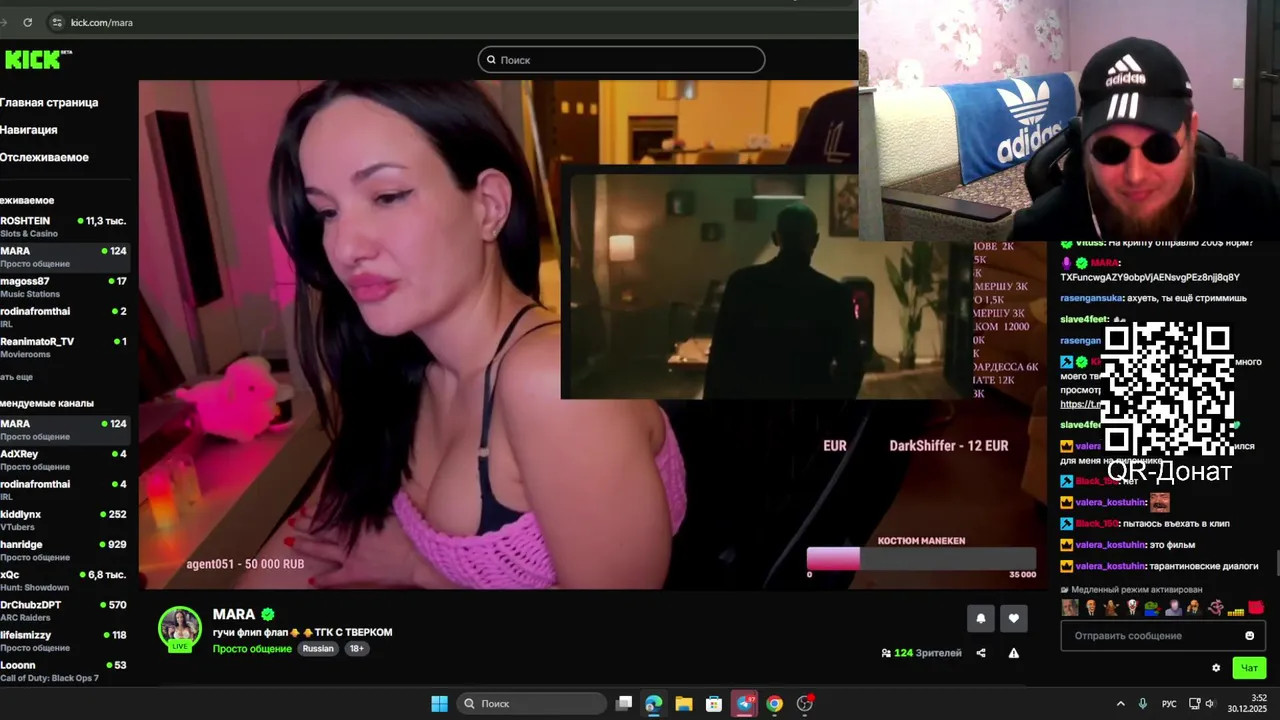Image resolution: width=1280 pixels, height=720 pixels.
Task: Click Просто общение category link
Action: 252,649
